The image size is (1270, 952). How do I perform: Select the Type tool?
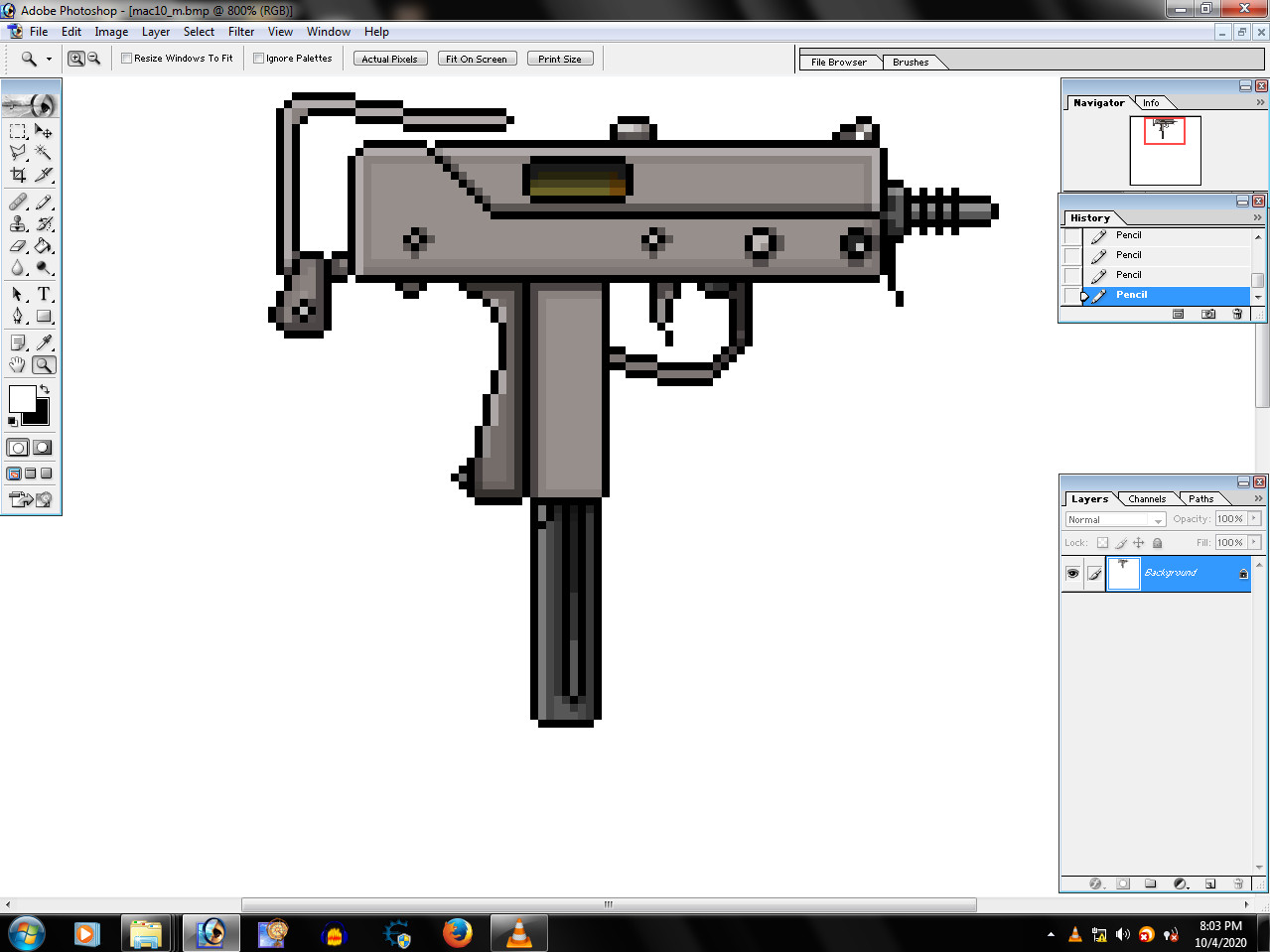tap(45, 294)
